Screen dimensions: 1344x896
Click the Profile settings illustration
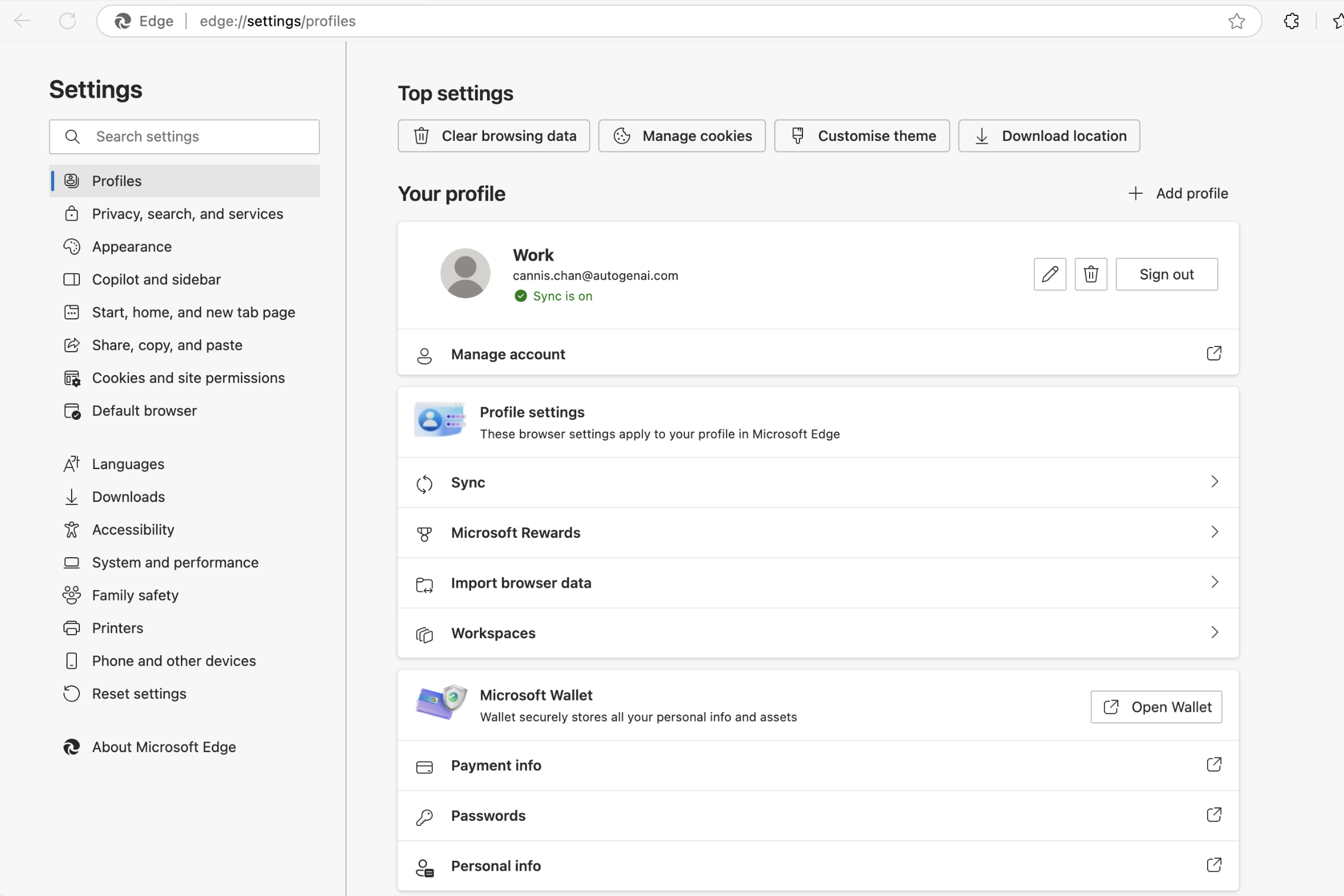(440, 420)
